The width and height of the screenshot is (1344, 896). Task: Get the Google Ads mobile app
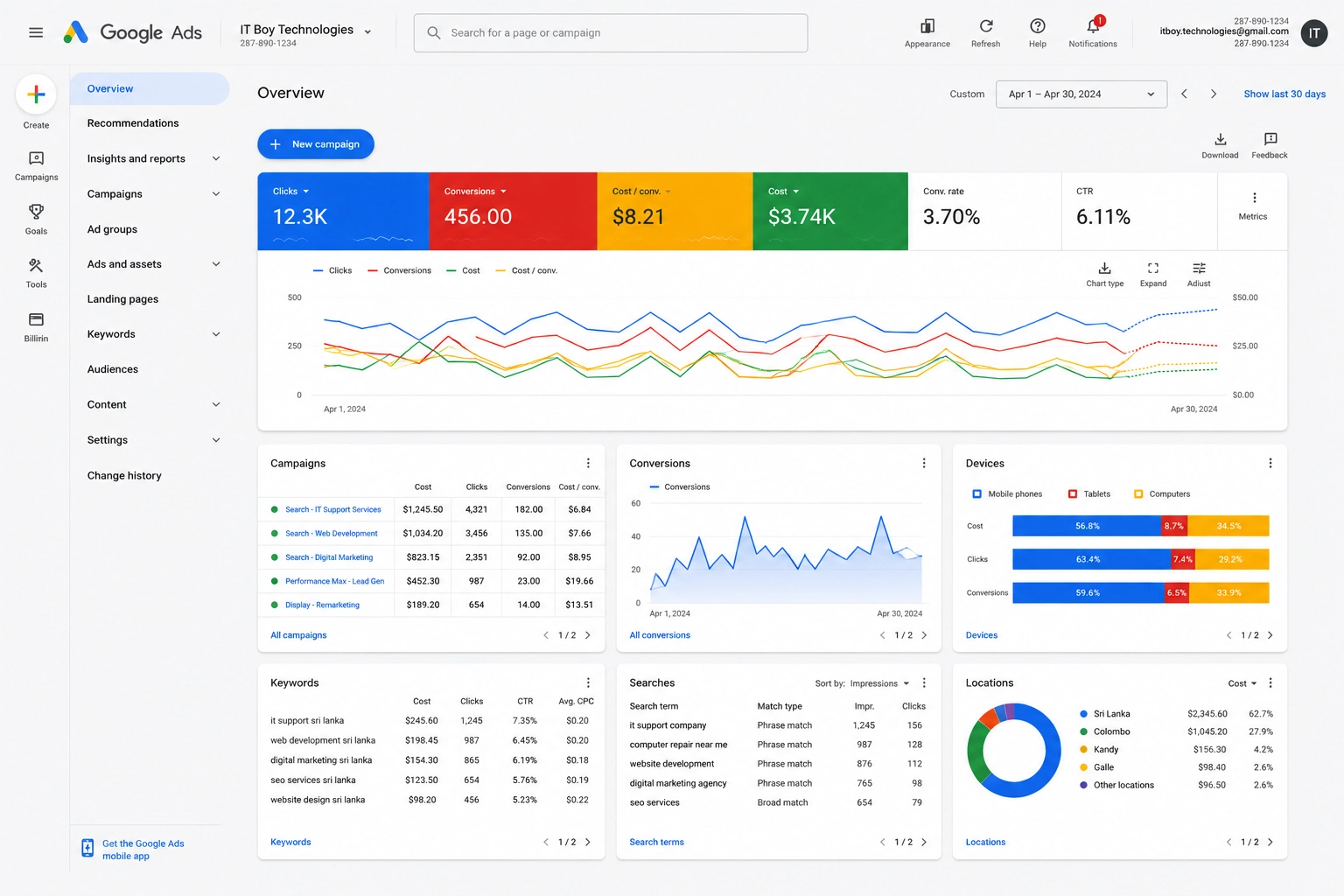[x=133, y=850]
